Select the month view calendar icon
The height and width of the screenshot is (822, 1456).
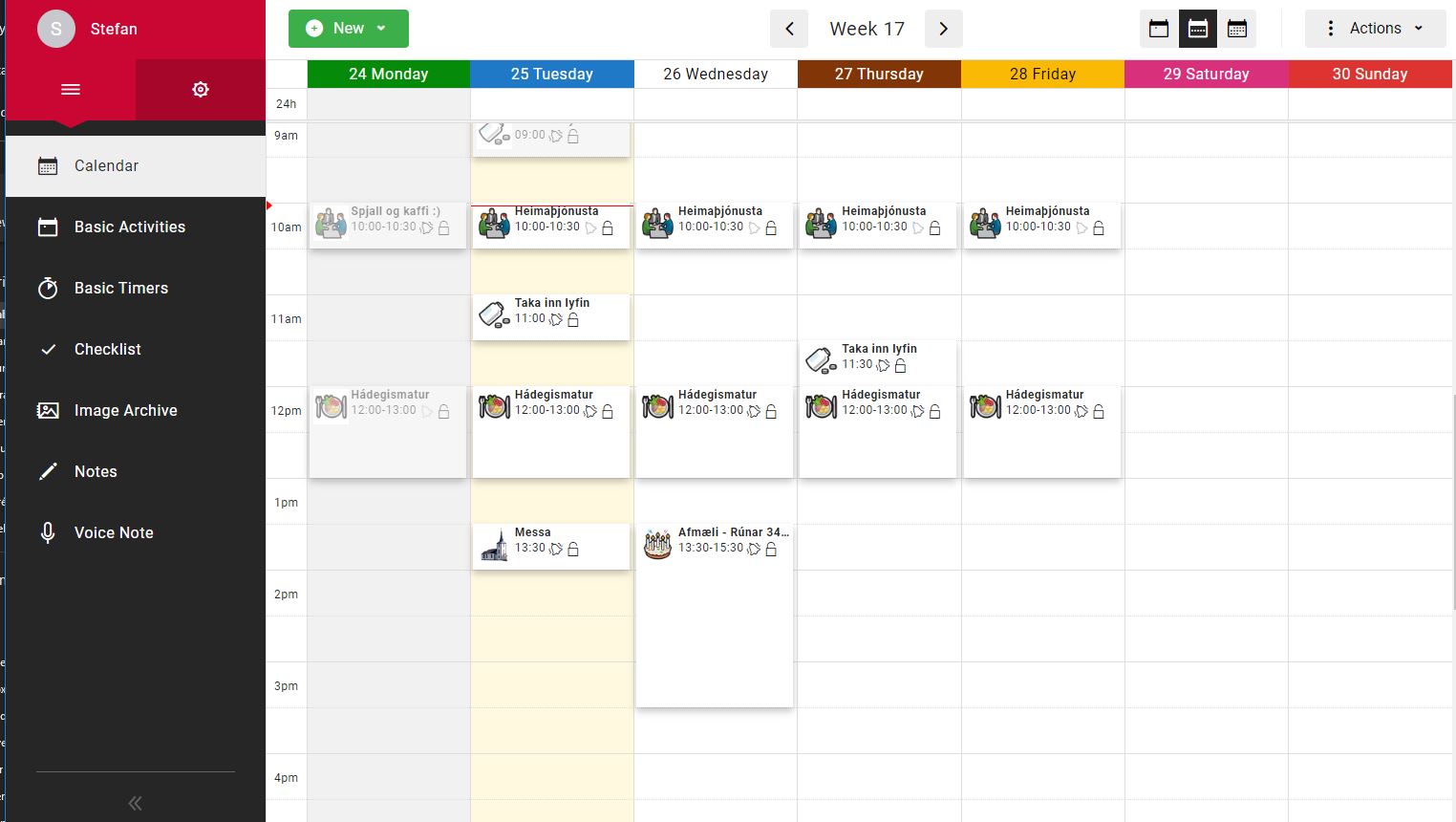tap(1237, 29)
